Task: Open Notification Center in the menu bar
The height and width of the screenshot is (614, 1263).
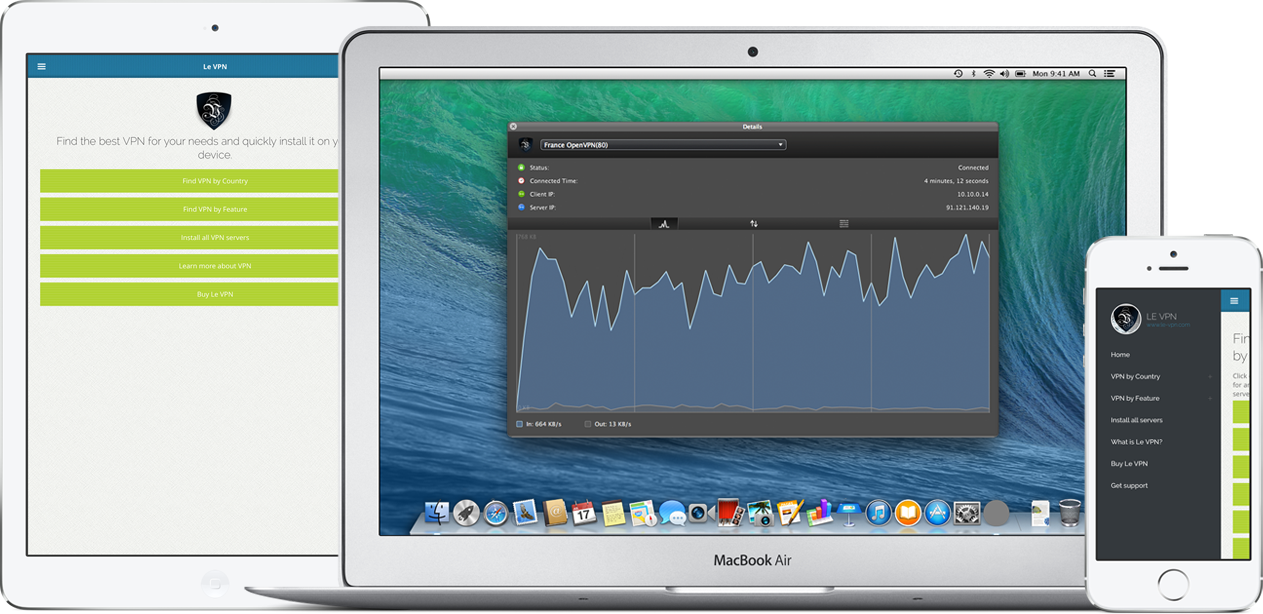Action: (1109, 73)
